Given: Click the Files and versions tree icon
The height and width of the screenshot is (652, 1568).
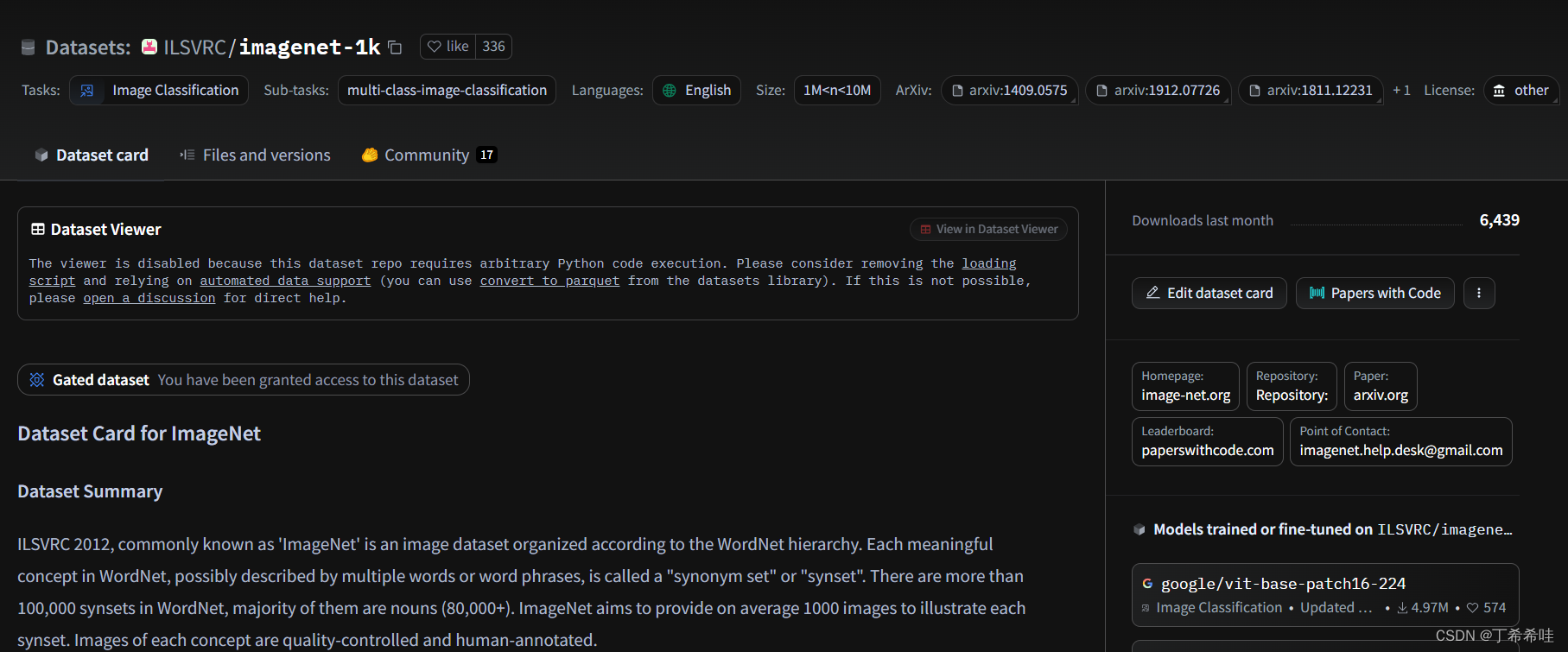Looking at the screenshot, I should [187, 155].
